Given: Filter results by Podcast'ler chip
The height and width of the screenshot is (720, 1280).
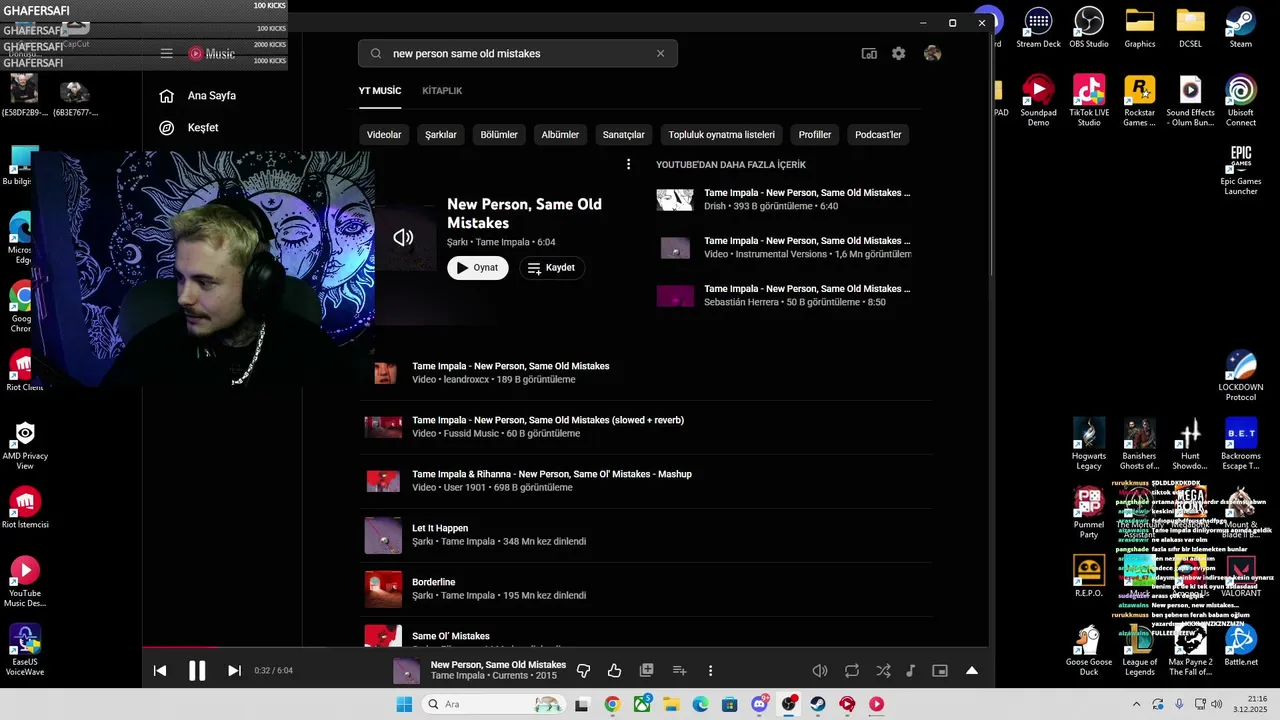Looking at the screenshot, I should pyautogui.click(x=879, y=135).
